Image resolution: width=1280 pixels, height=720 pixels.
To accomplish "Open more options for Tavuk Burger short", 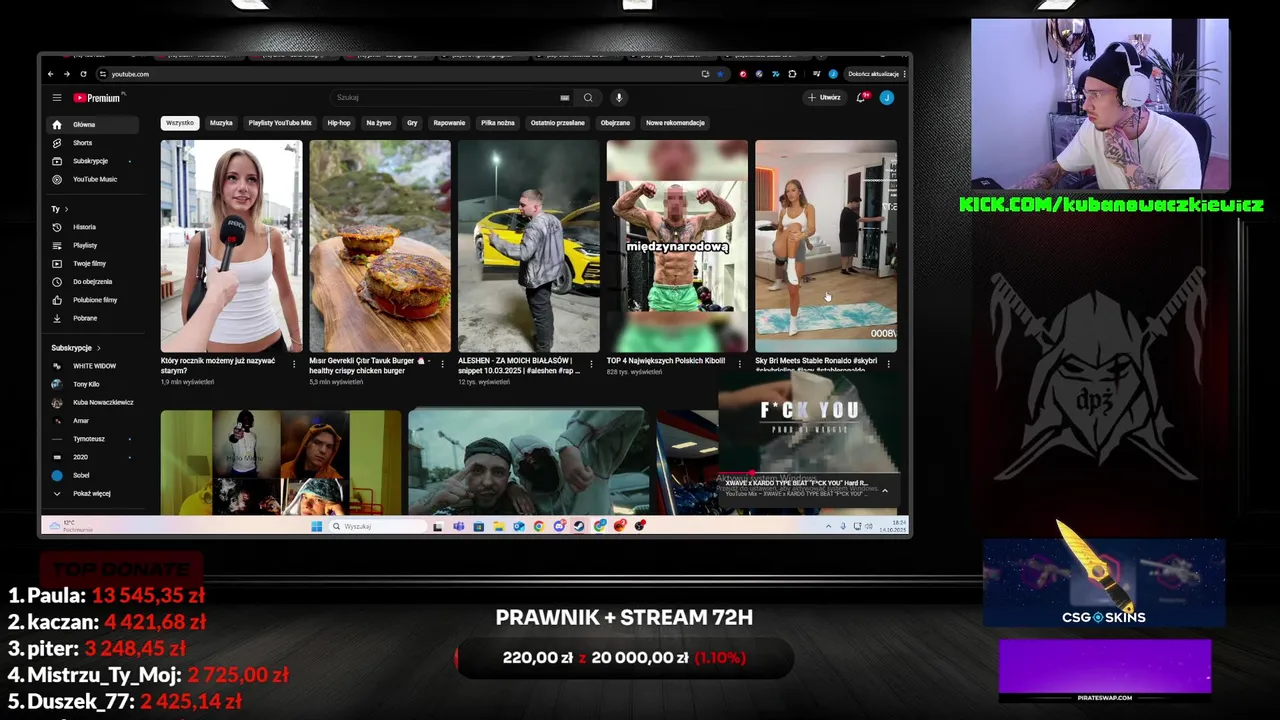I will tap(442, 364).
